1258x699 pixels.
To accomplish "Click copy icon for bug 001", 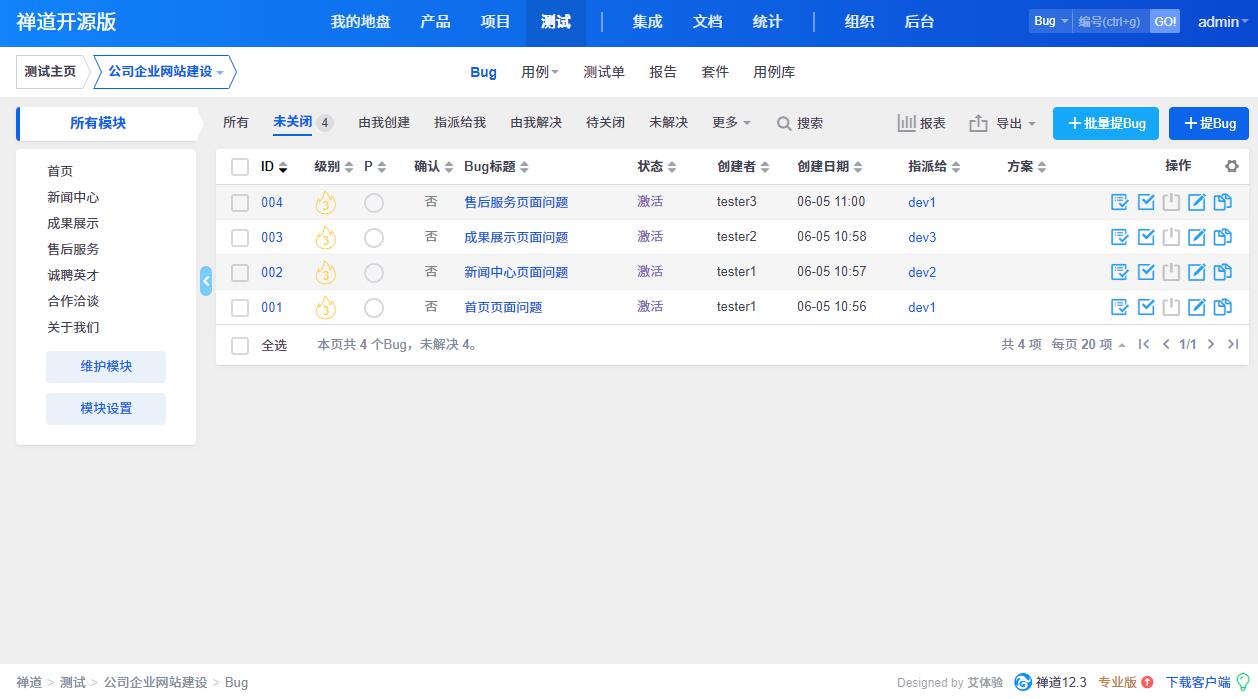I will [1222, 307].
